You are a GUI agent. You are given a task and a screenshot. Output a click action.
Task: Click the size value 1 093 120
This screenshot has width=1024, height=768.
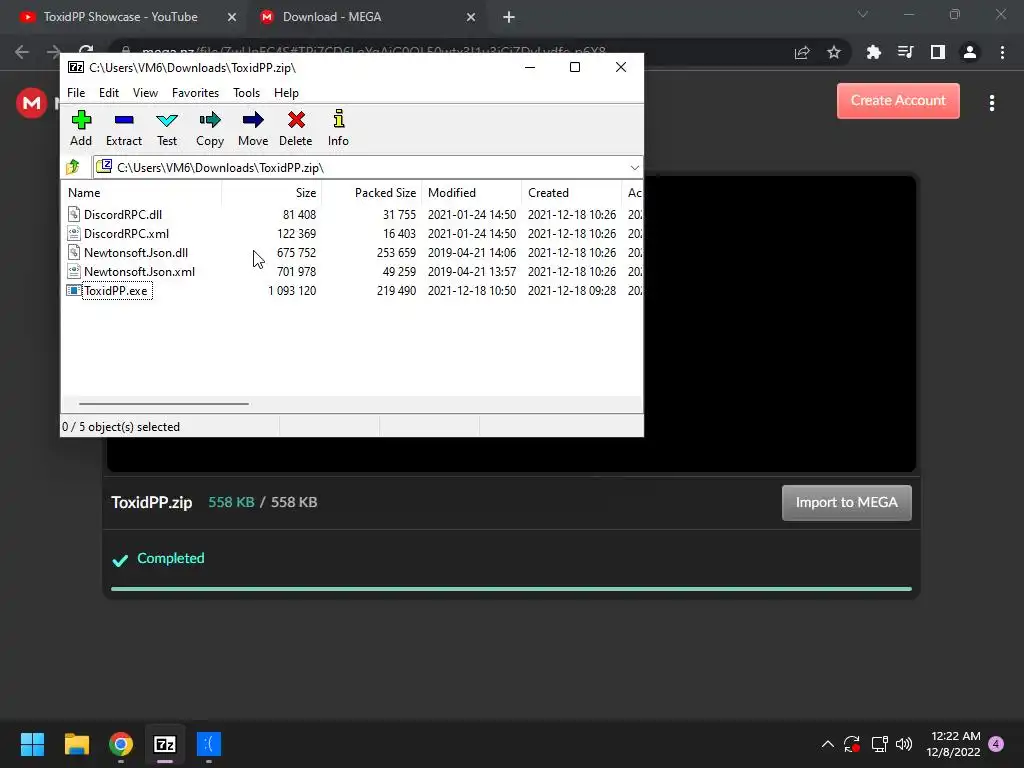pyautogui.click(x=292, y=291)
